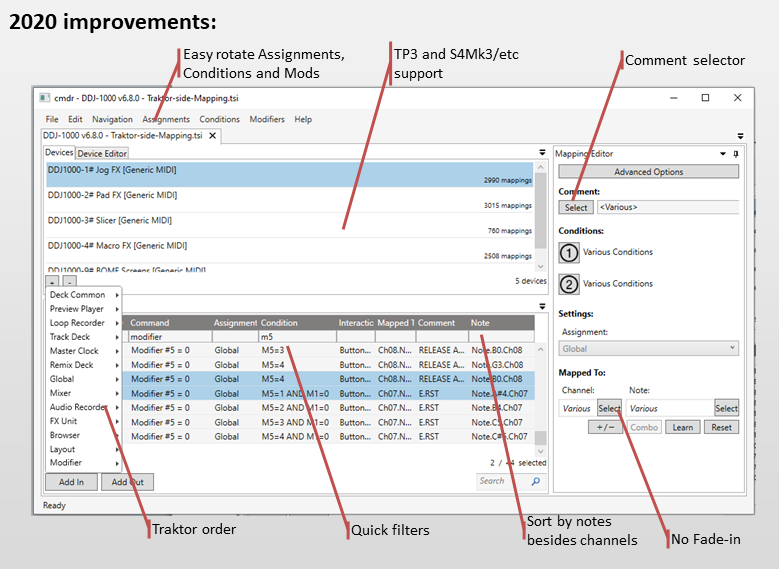
Task: Expand Remix Deck submenu
Action: (83, 365)
